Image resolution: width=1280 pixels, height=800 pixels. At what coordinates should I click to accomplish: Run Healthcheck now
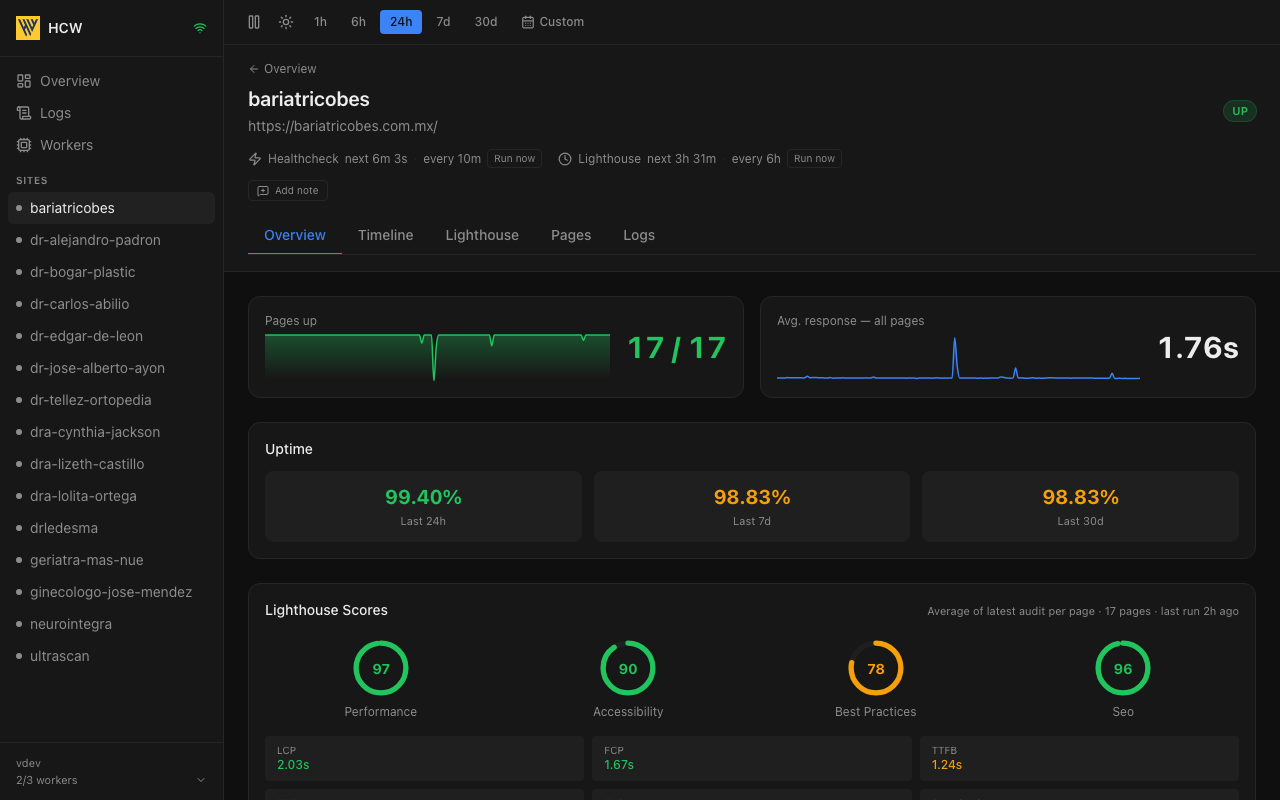(514, 158)
